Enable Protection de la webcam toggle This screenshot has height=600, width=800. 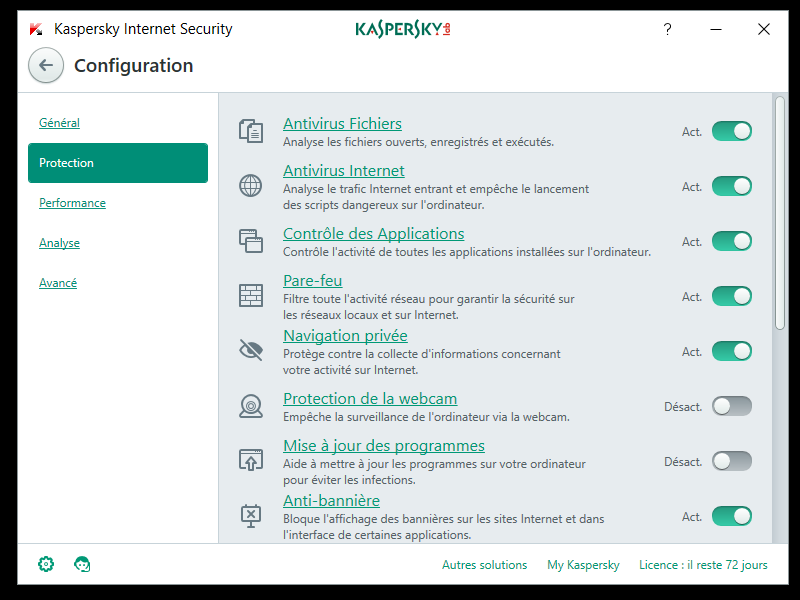click(x=732, y=406)
